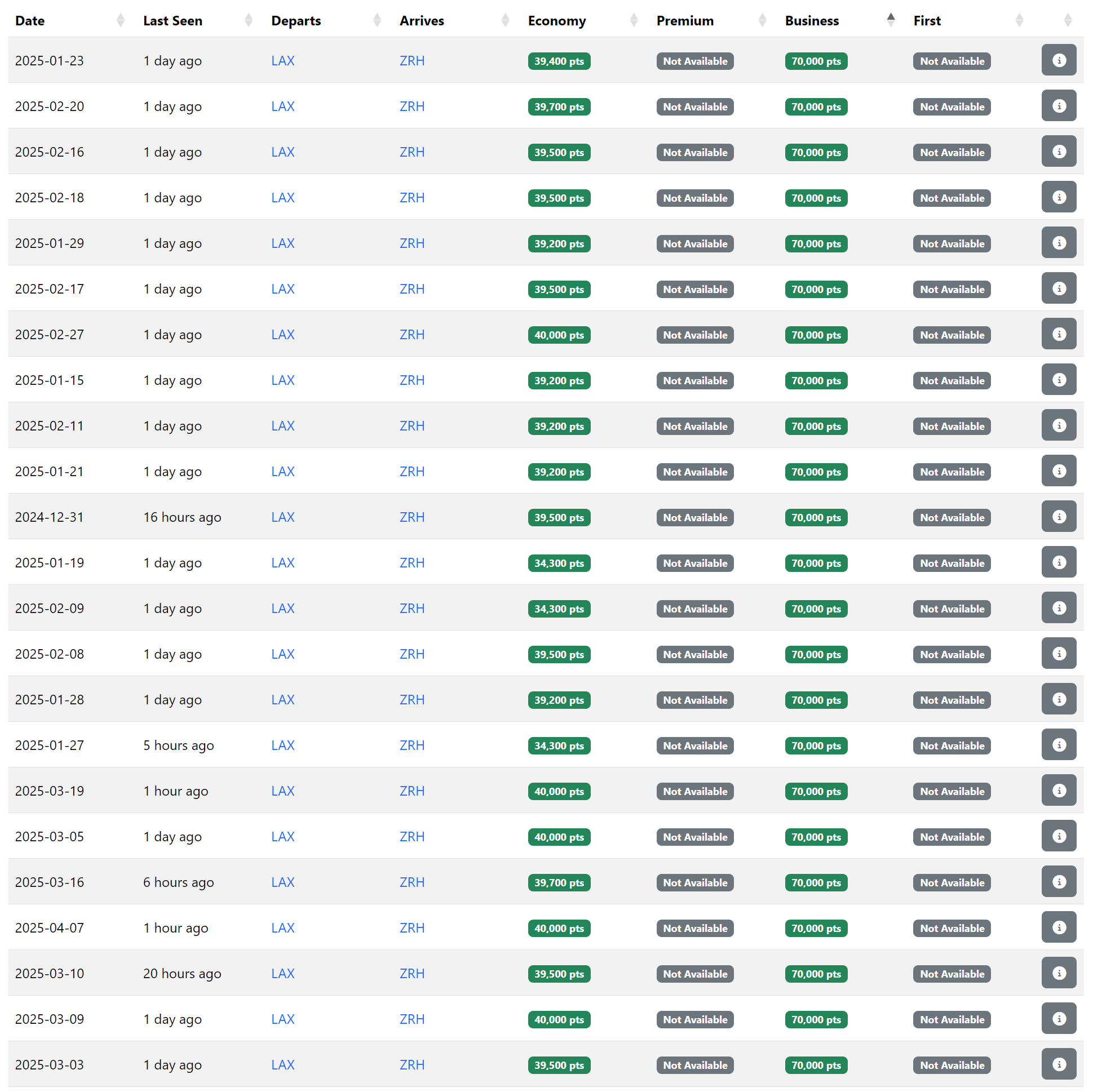Sort by Last Seen column header
The height and width of the screenshot is (1092, 1093).
172,21
